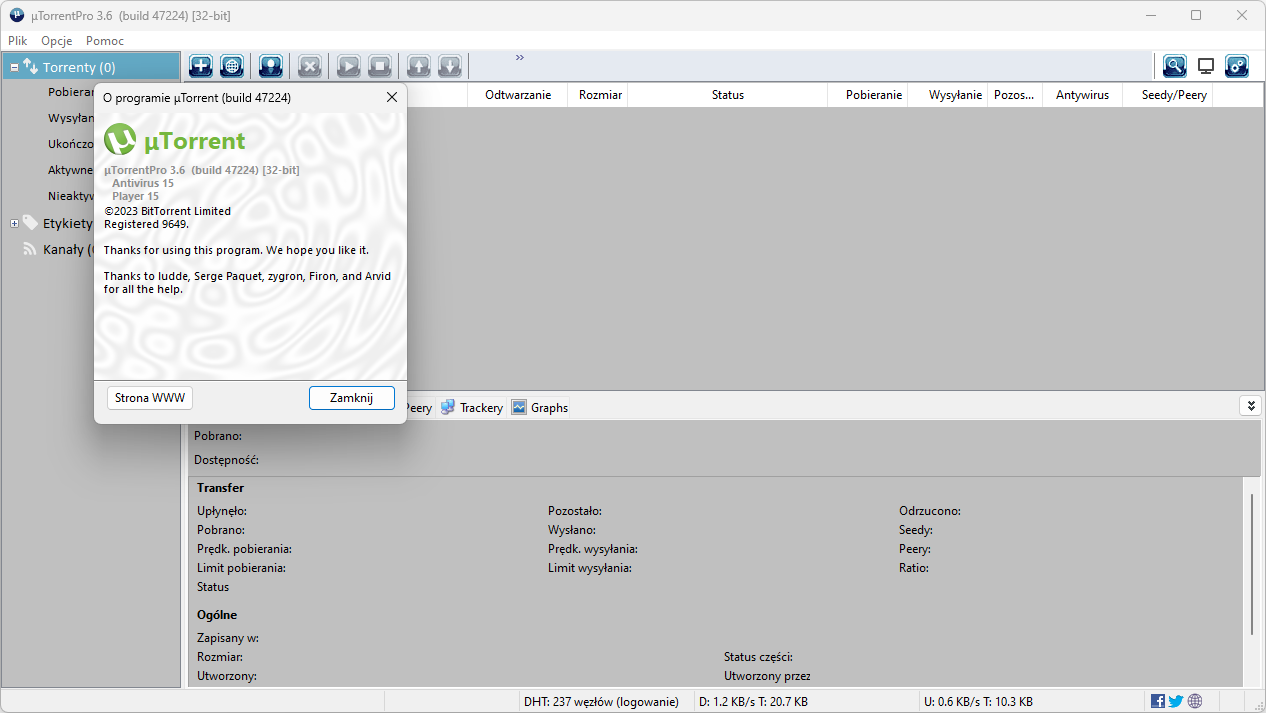
Task: Click the Stop torrent square icon
Action: [x=380, y=66]
